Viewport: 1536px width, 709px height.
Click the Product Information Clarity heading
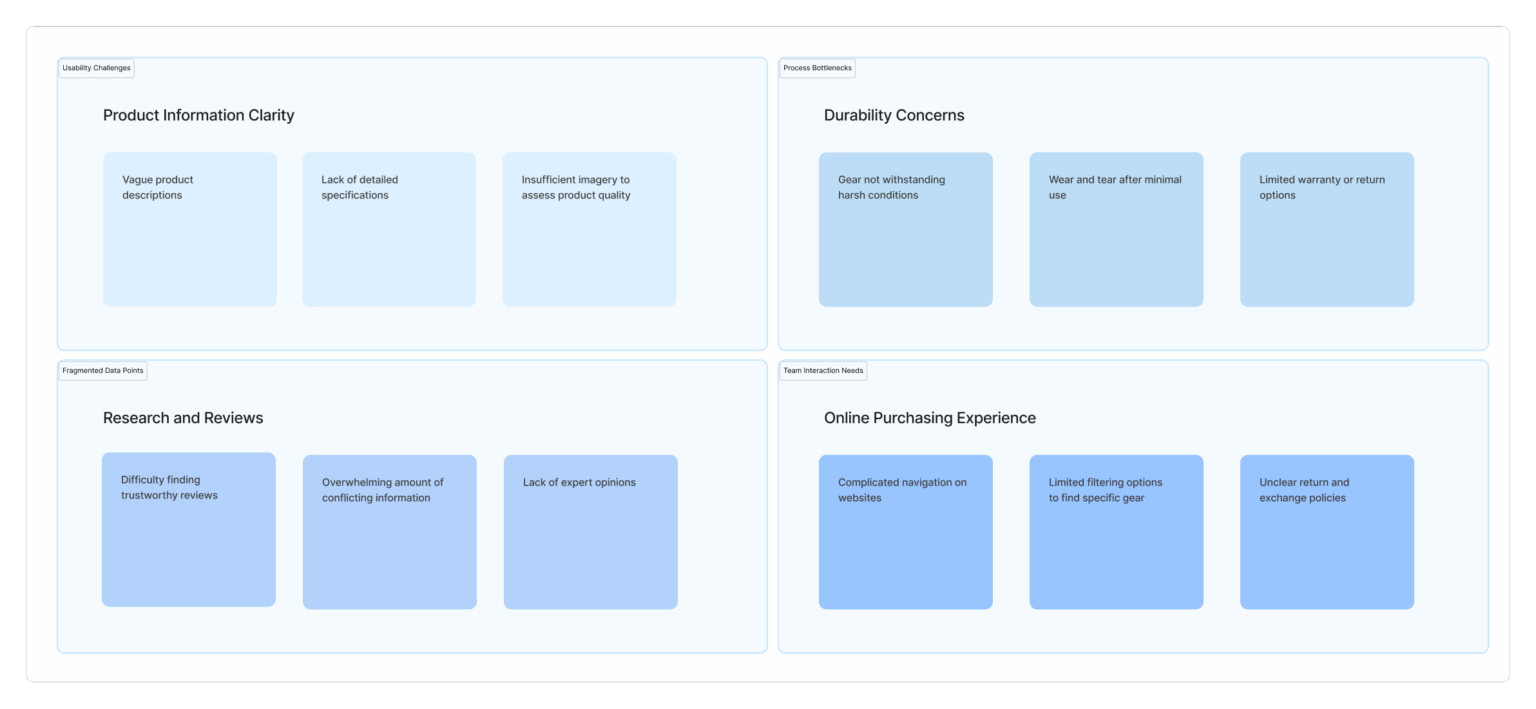pos(199,115)
